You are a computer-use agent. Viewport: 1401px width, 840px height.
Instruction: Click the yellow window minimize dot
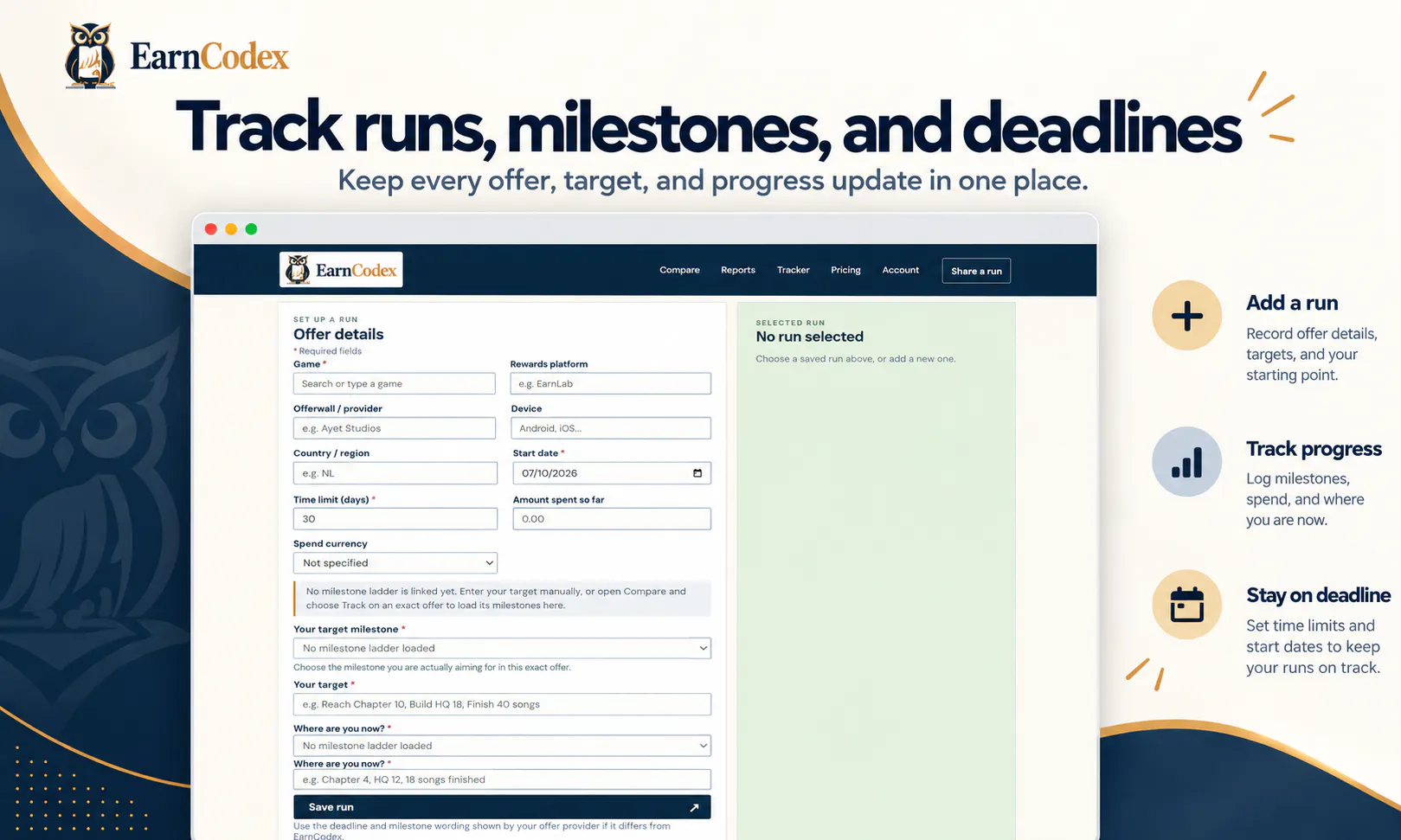231,229
